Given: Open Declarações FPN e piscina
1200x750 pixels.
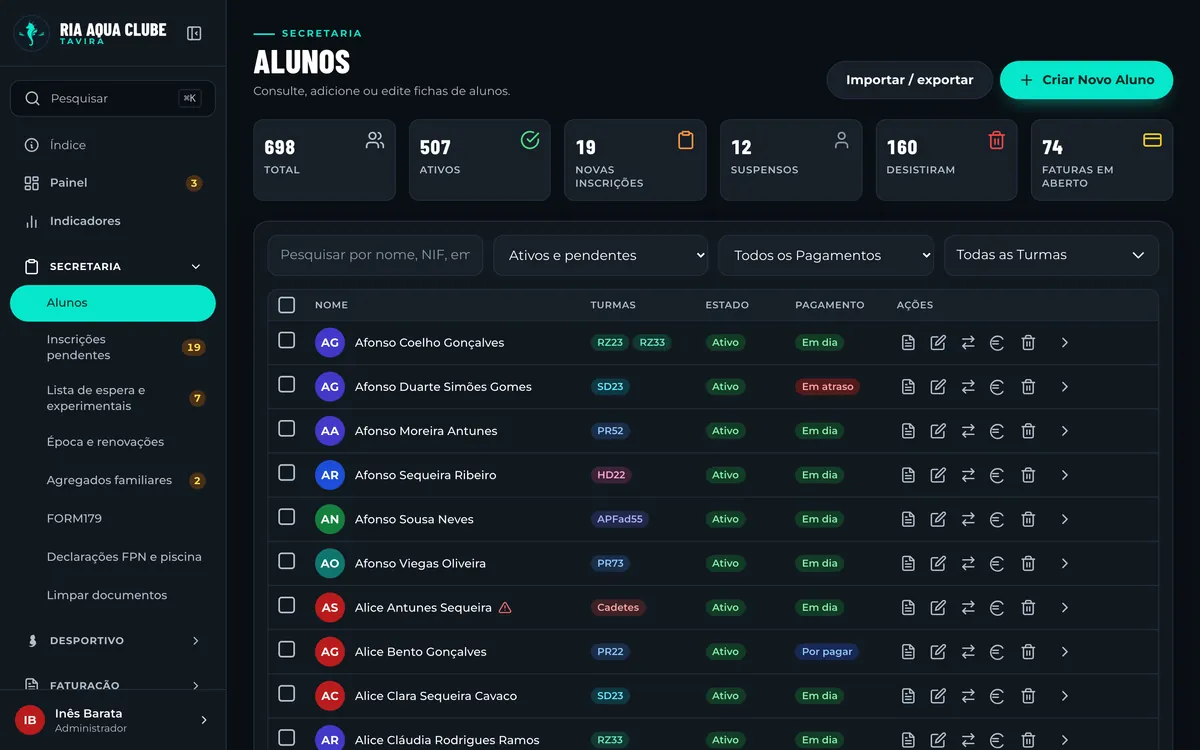Looking at the screenshot, I should [112, 557].
